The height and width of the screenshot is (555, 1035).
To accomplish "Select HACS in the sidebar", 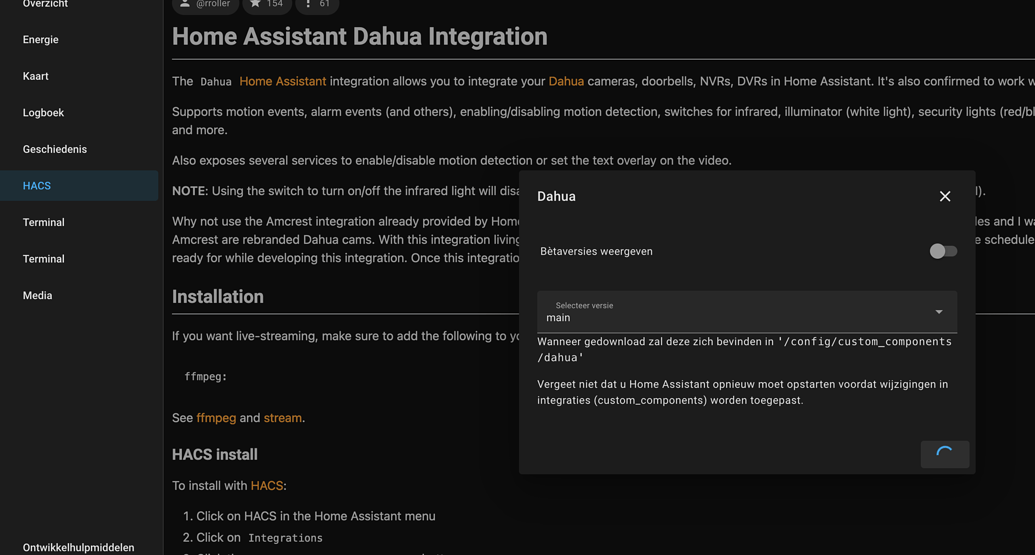I will (37, 186).
